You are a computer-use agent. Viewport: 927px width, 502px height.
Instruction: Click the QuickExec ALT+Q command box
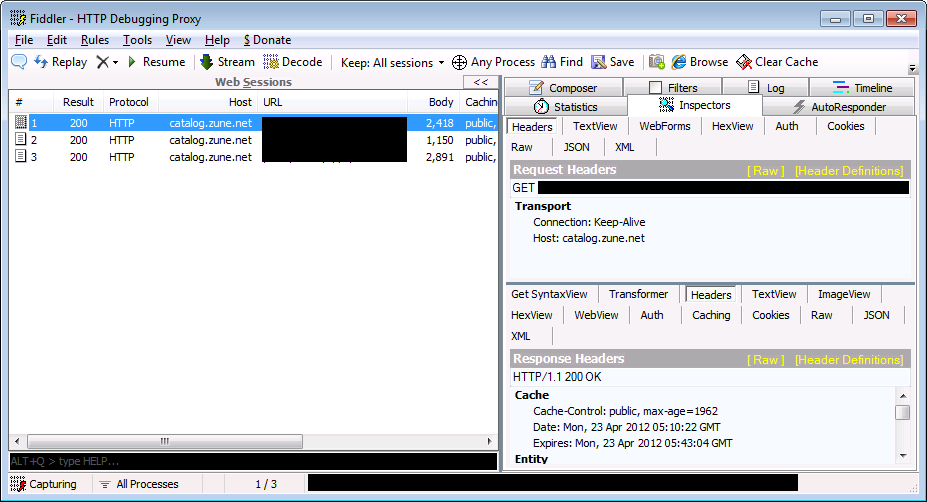253,461
